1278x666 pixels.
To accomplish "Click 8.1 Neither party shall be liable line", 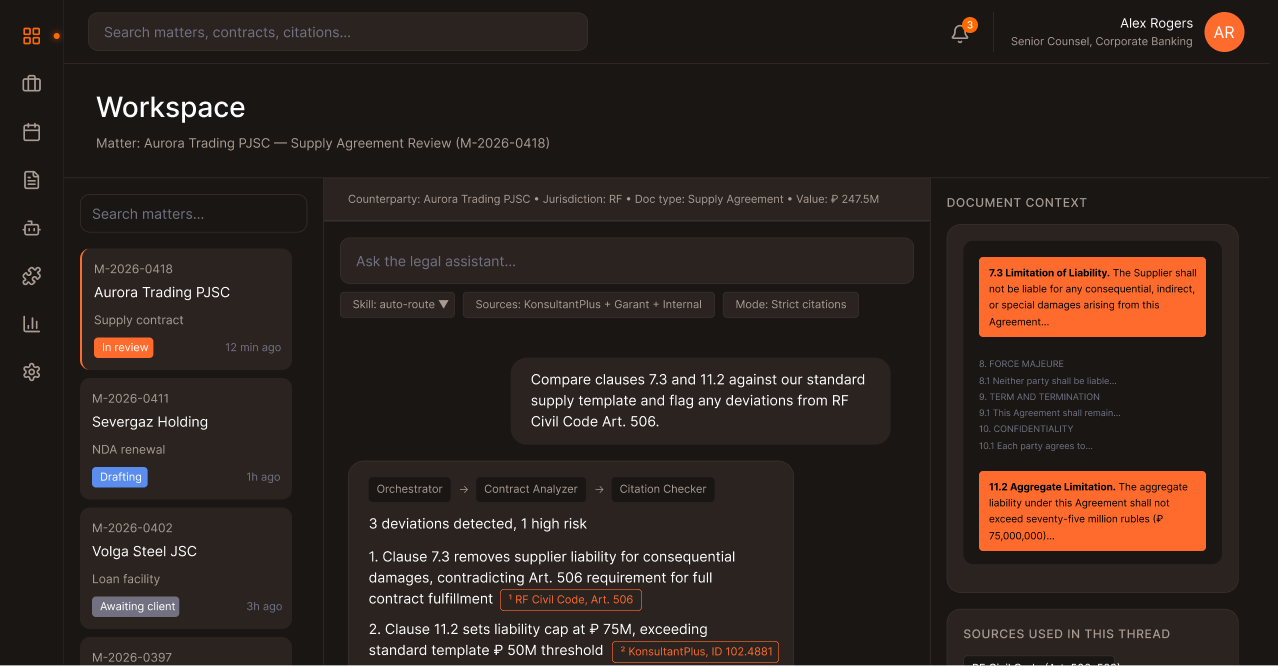I will 1048,381.
